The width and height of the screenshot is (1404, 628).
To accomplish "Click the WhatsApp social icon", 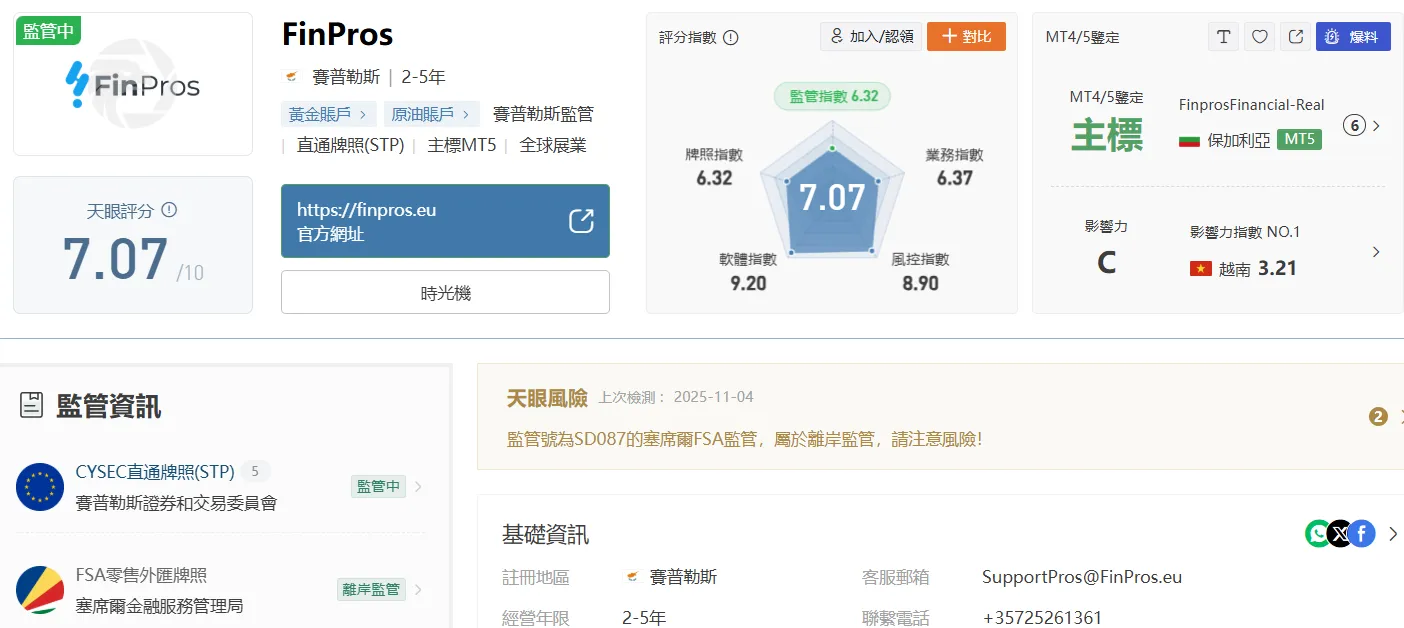I will pyautogui.click(x=1319, y=534).
